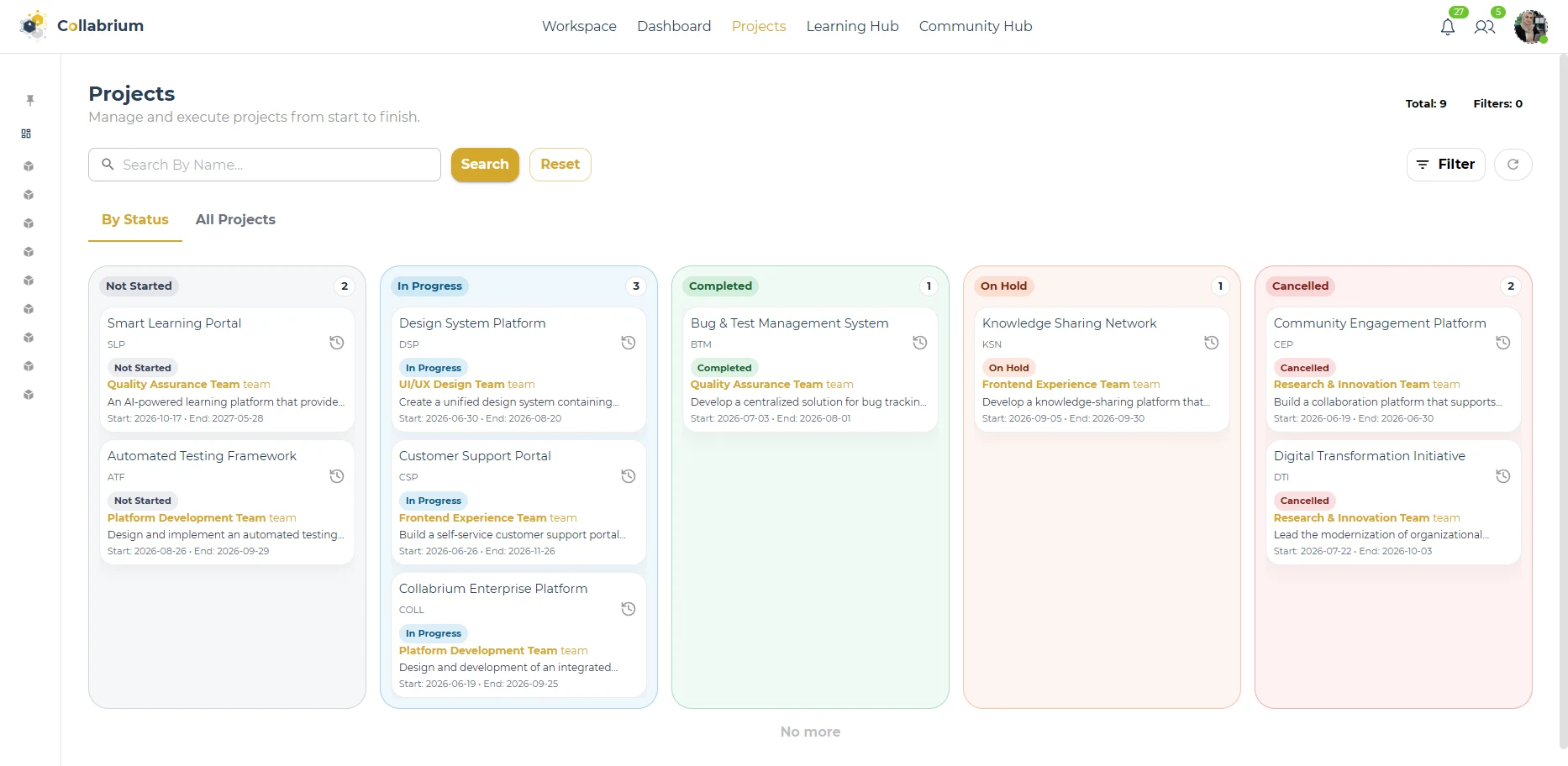Open history icon on Customer Support Portal card

pos(629,476)
